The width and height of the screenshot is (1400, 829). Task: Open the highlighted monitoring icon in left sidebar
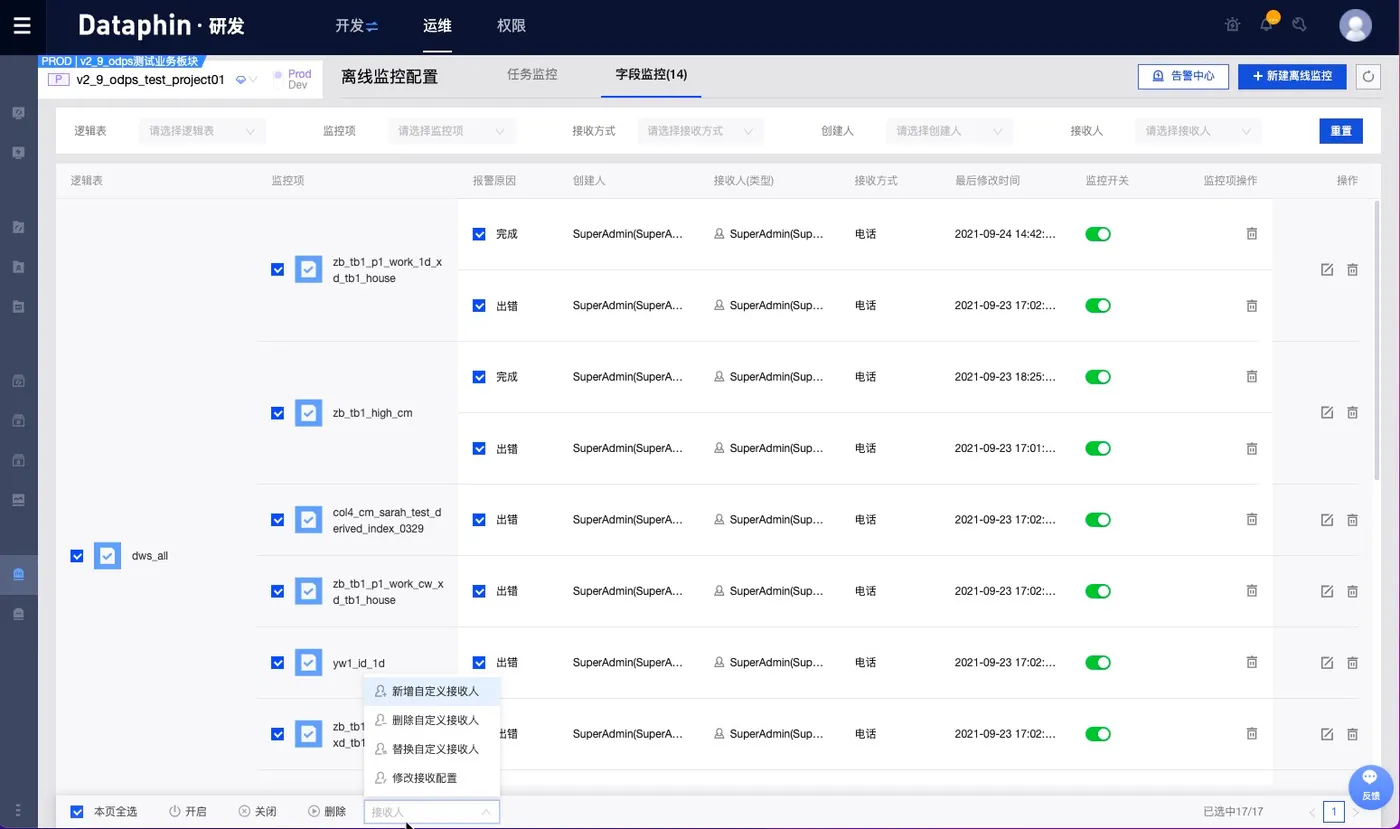pyautogui.click(x=18, y=575)
